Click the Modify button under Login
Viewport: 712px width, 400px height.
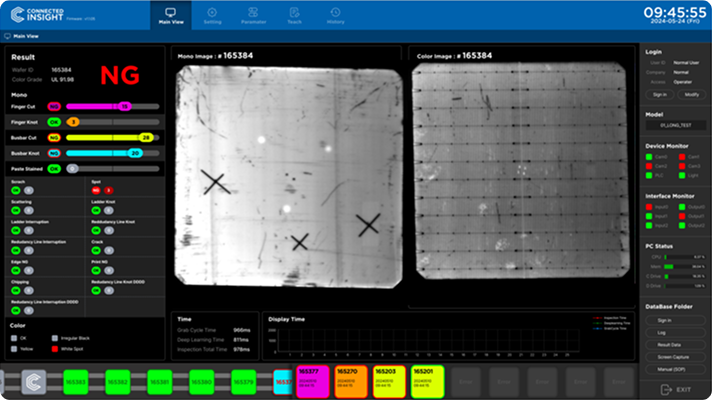click(692, 94)
